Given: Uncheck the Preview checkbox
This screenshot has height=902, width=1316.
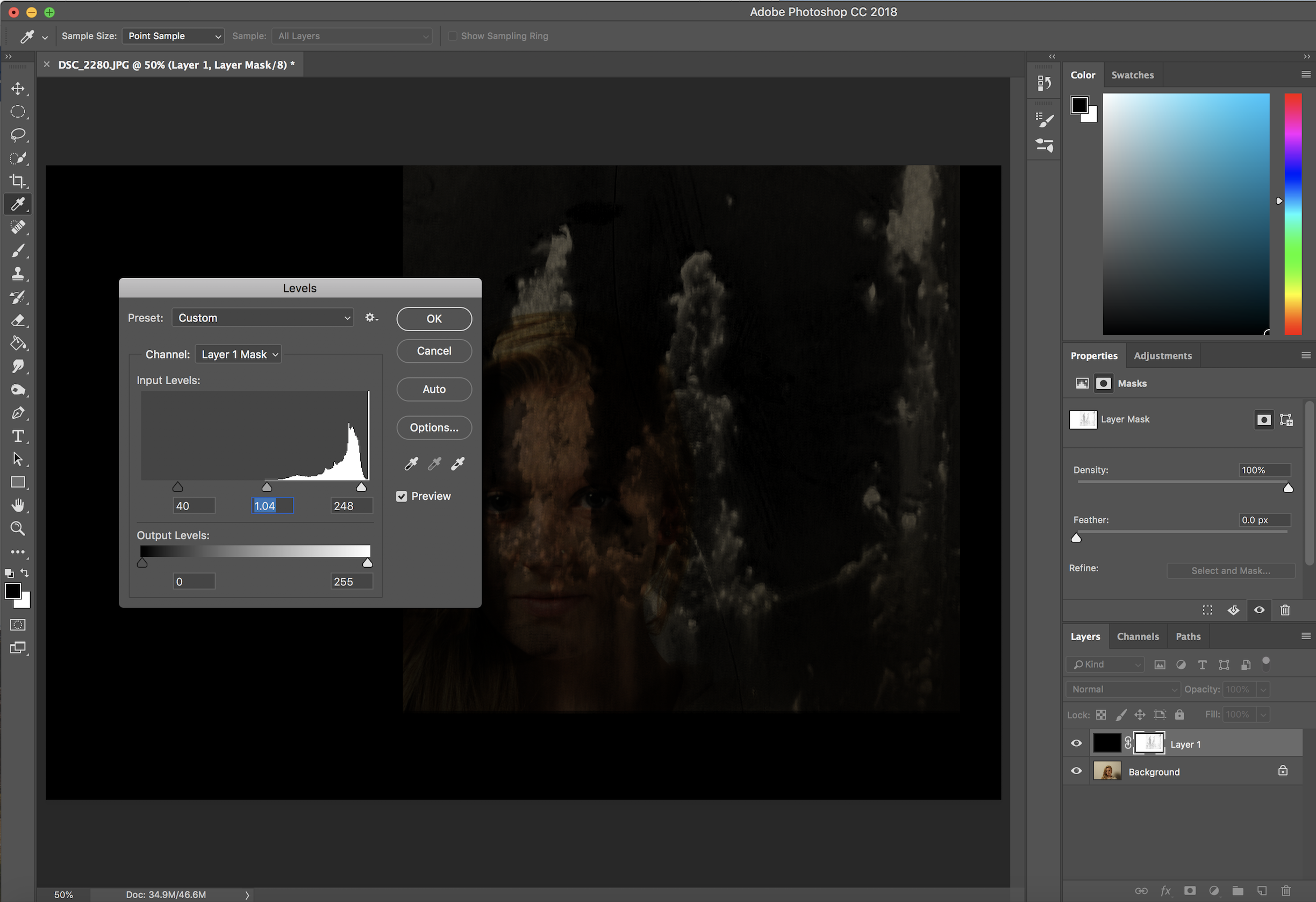Looking at the screenshot, I should (x=402, y=497).
